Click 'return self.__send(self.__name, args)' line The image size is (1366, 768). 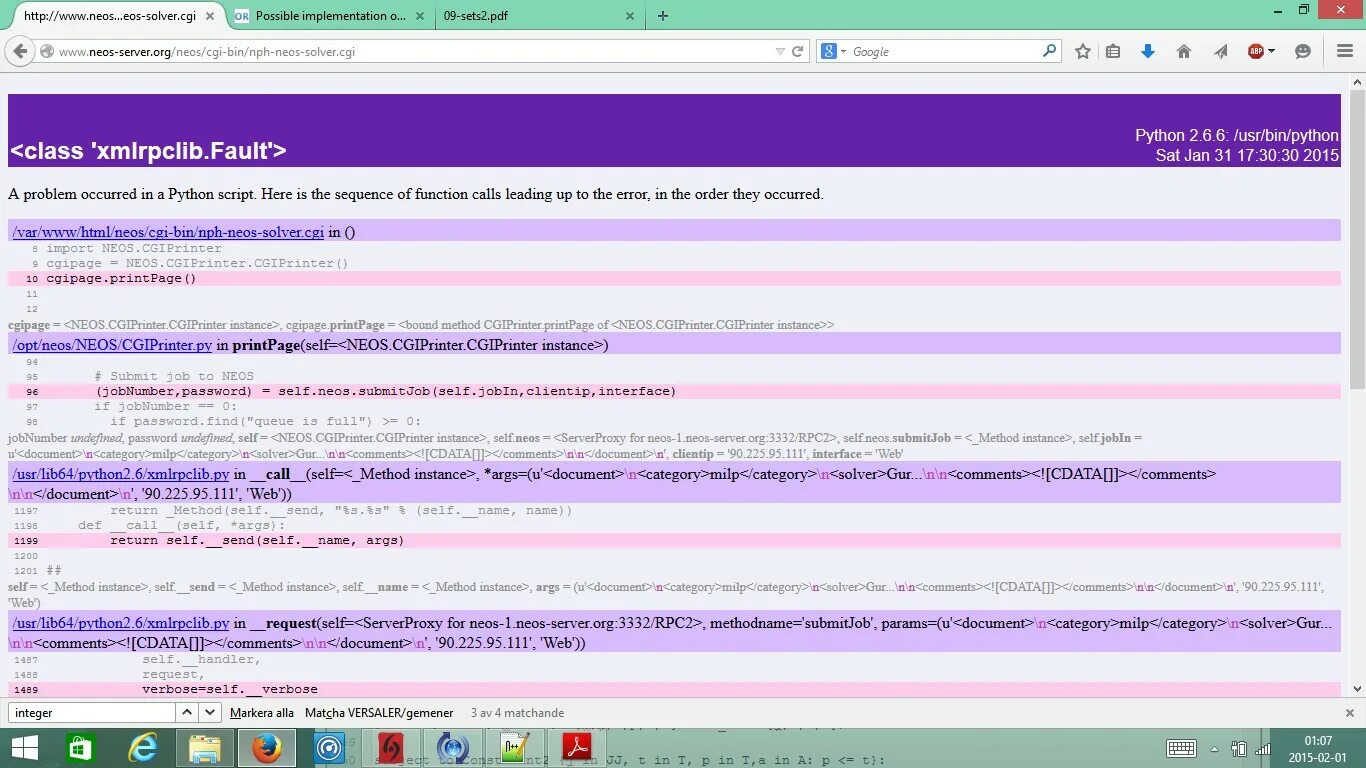click(257, 540)
